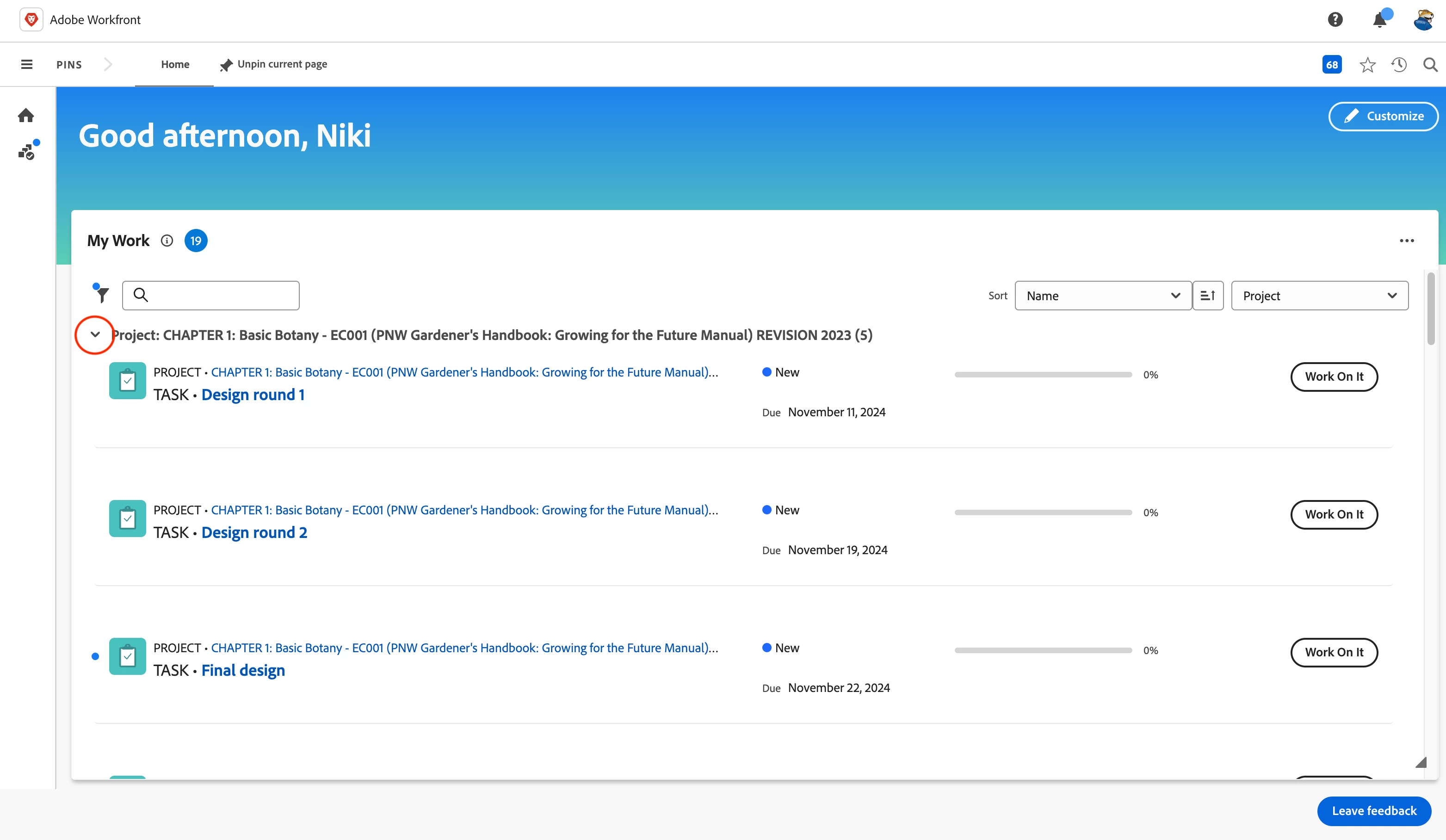Click Work On It for Design round 1
Screen dimensions: 1446x840
pos(1334,377)
